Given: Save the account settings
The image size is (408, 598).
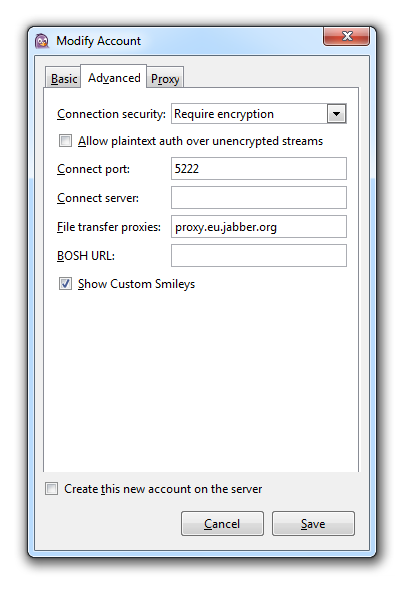Looking at the screenshot, I should pyautogui.click(x=313, y=524).
